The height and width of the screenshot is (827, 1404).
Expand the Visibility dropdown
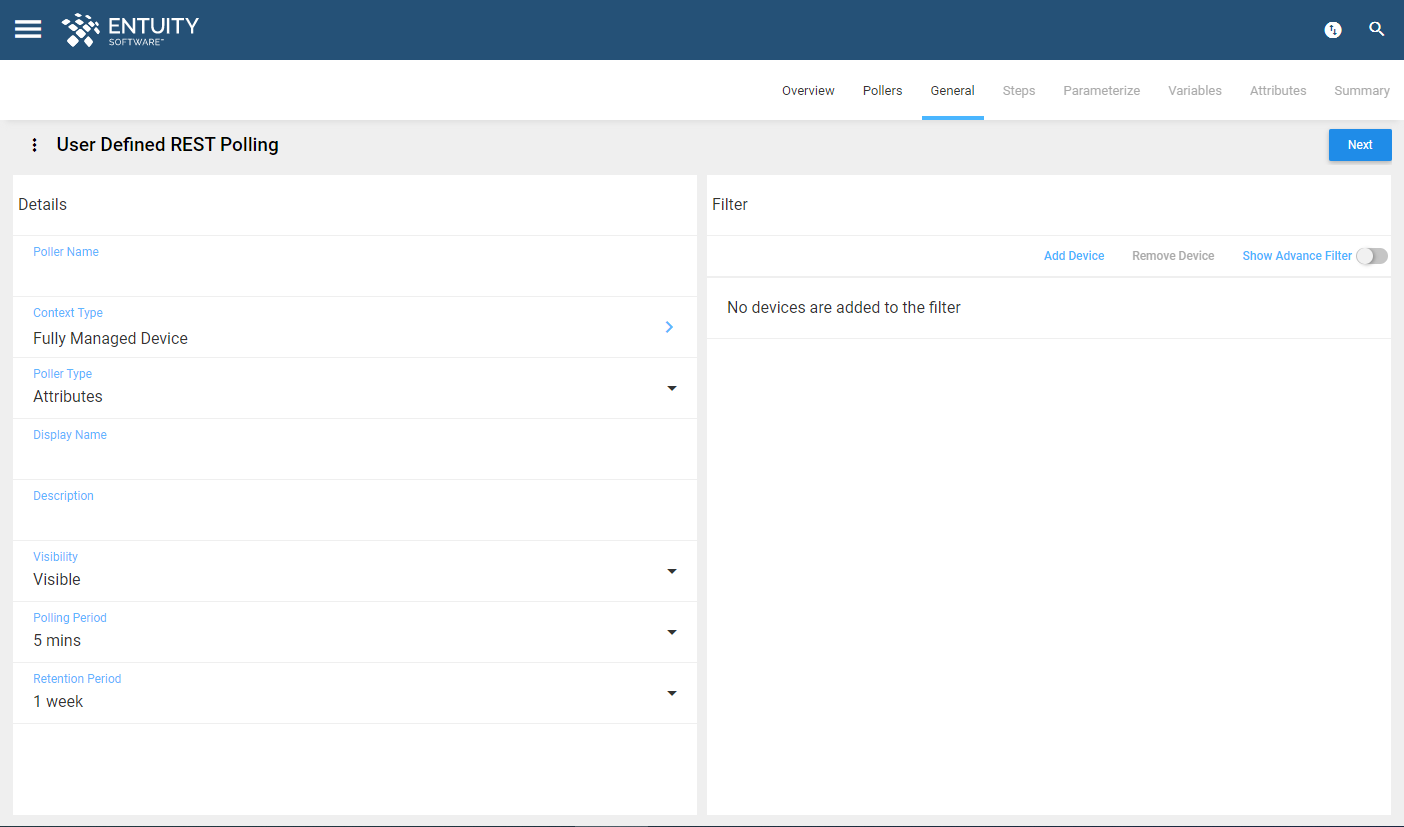[672, 571]
